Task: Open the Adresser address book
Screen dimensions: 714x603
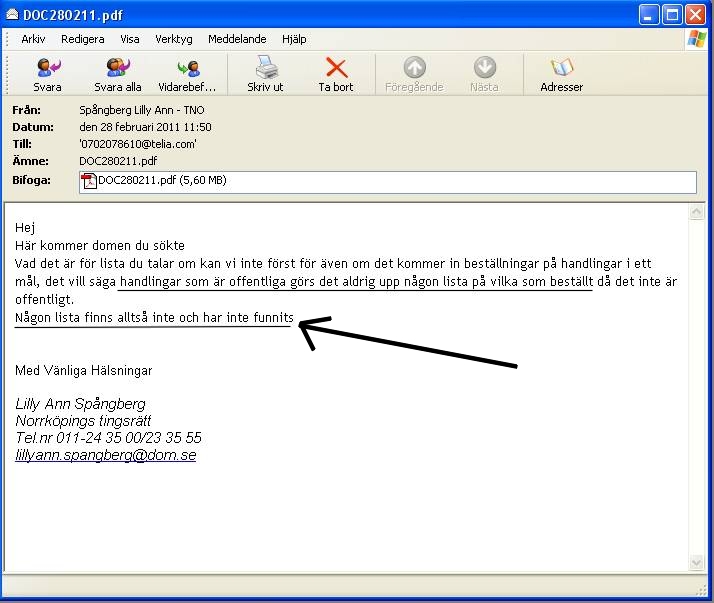Action: (561, 75)
